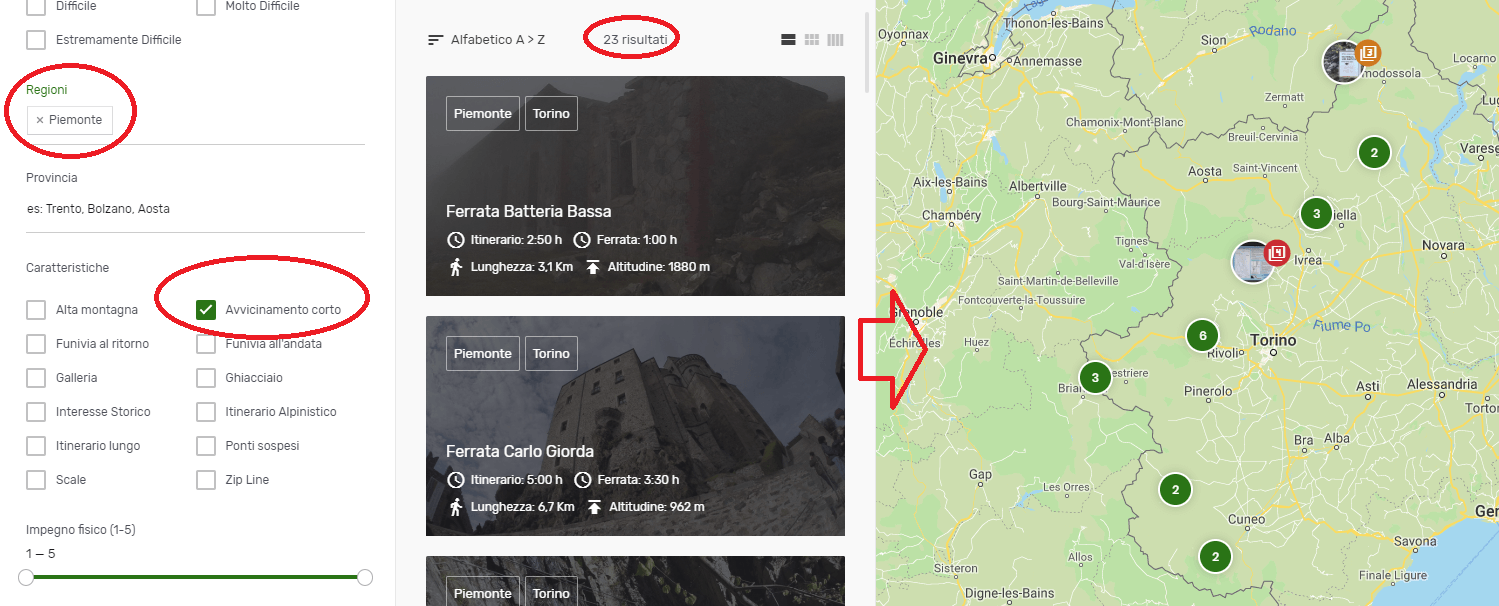Remove the Piemonte region tag via x
Screen dimensions: 1499x606
click(x=40, y=120)
